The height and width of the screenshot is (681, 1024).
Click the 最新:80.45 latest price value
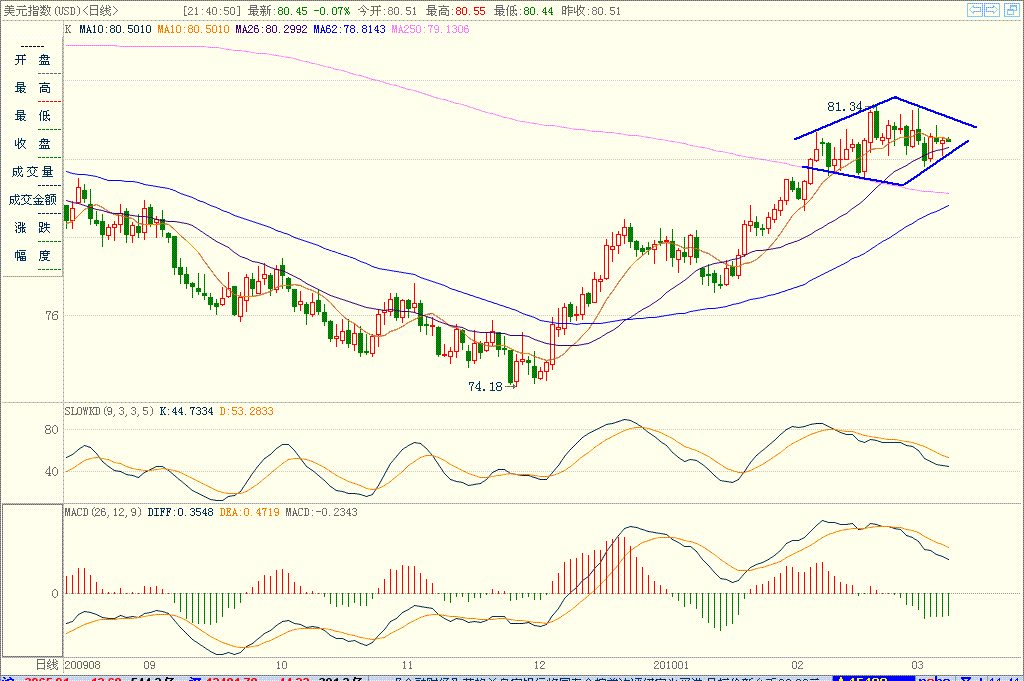[x=278, y=11]
